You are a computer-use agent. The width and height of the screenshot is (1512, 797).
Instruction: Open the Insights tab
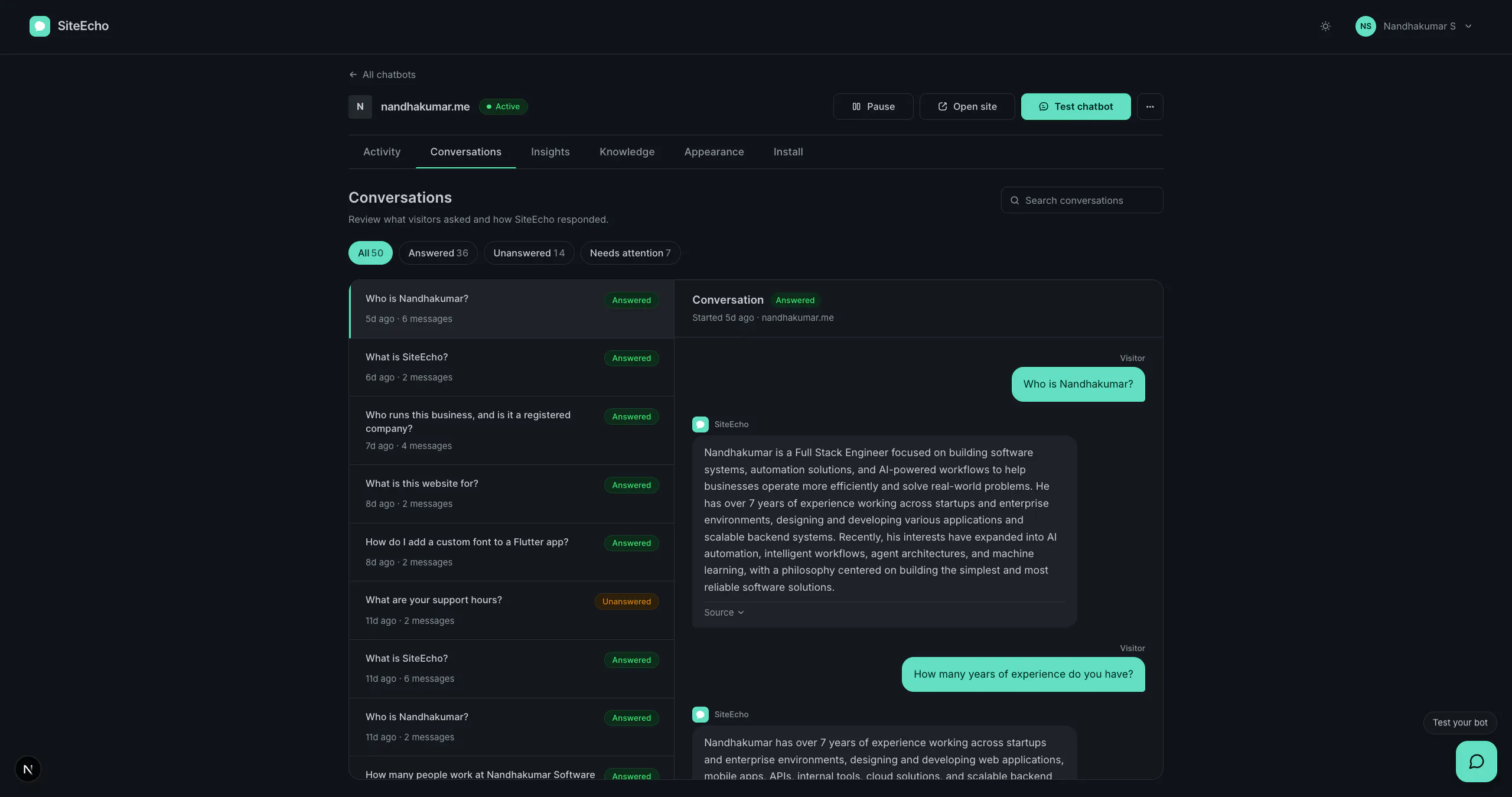[550, 152]
